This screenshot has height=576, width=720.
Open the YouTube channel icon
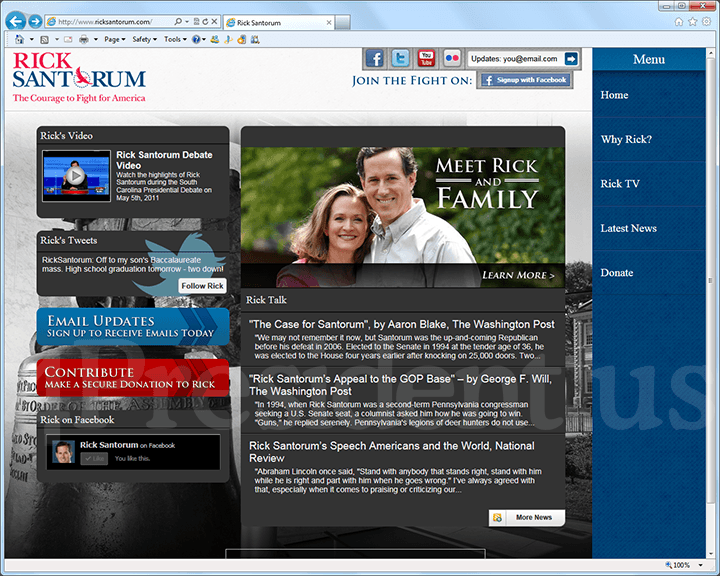pos(427,59)
